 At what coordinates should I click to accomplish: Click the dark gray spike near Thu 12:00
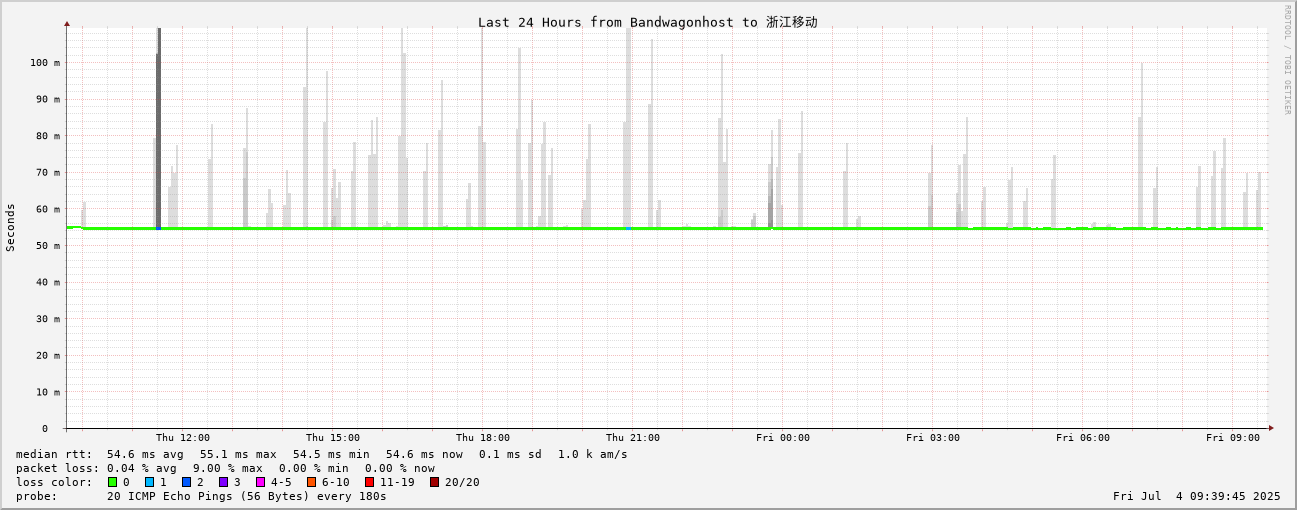(158, 128)
